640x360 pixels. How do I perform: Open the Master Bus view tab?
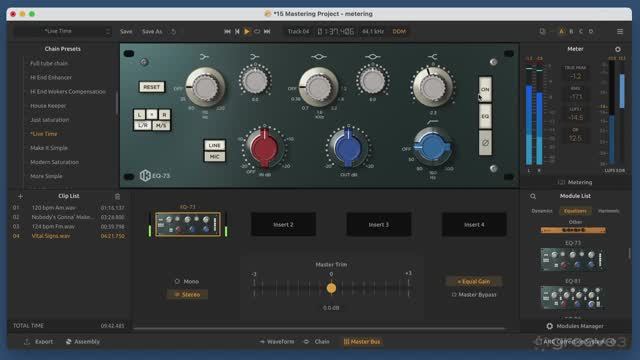(x=362, y=342)
